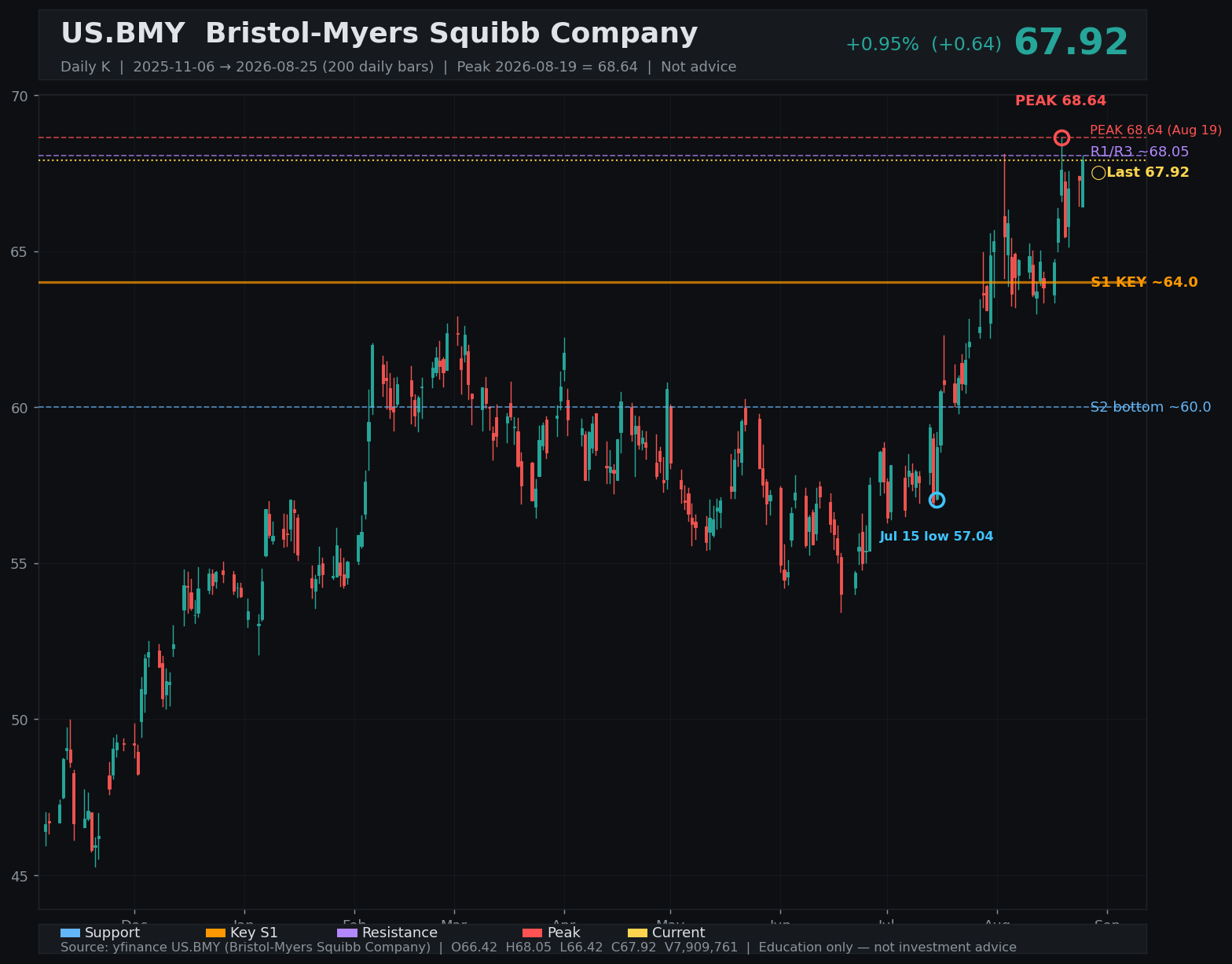Click the 'Key S1' legend text
This screenshot has width=1232, height=964.
[254, 933]
